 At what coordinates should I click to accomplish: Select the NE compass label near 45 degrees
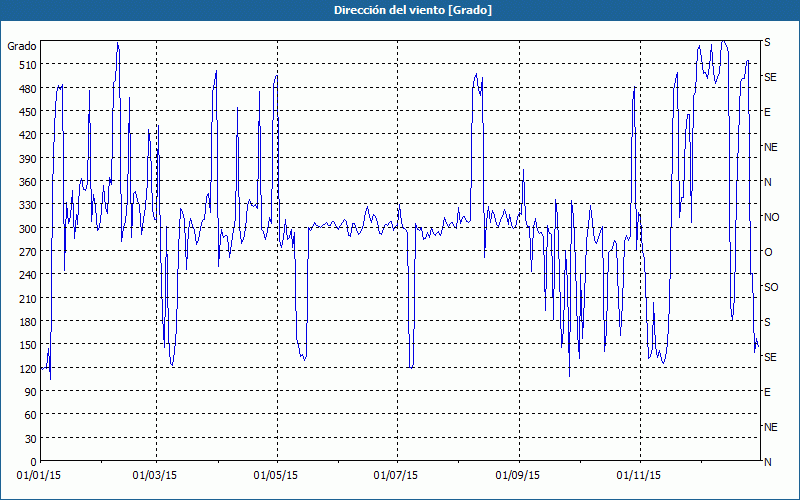pyautogui.click(x=771, y=427)
